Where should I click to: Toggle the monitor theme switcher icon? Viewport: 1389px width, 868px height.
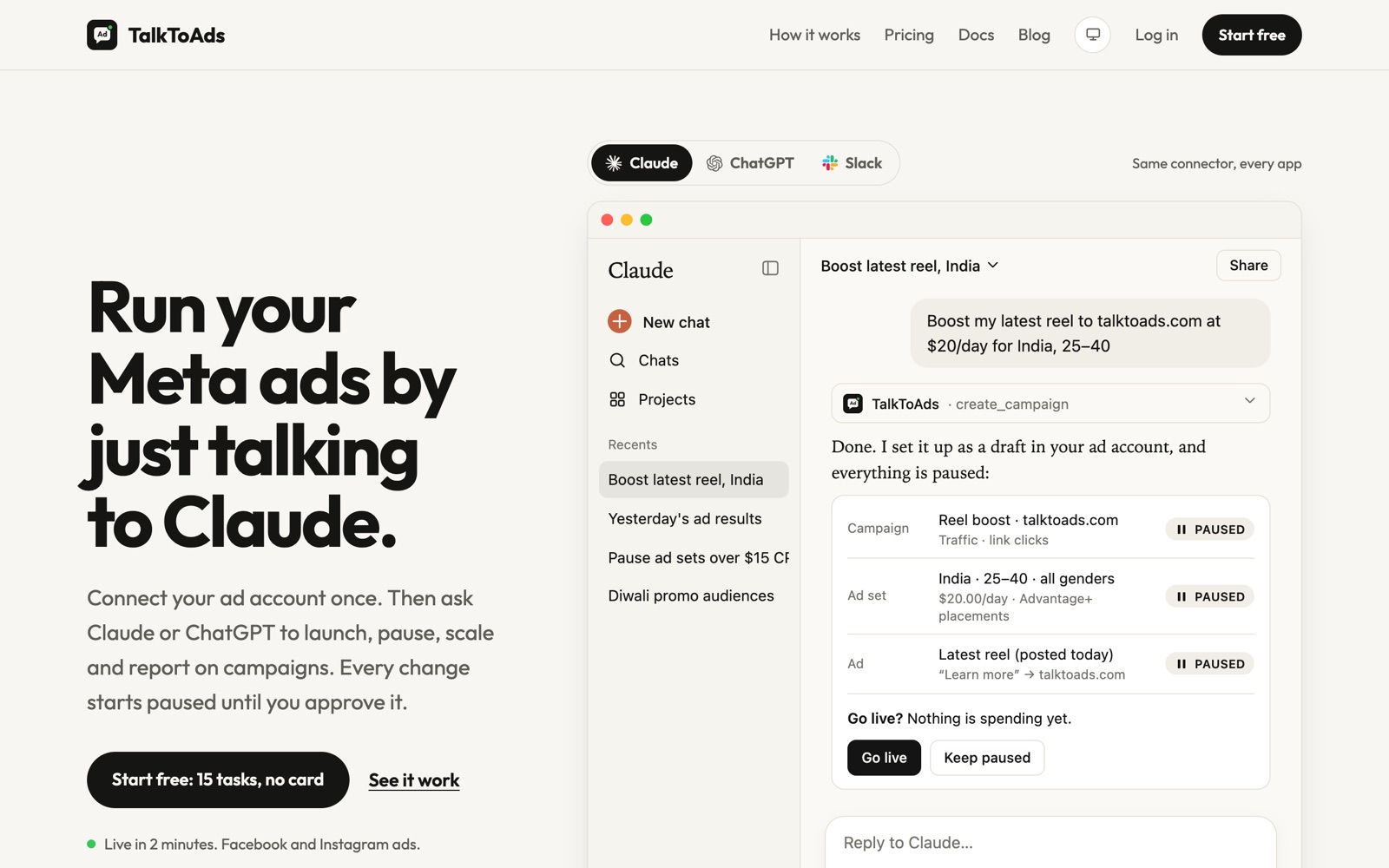(1093, 35)
